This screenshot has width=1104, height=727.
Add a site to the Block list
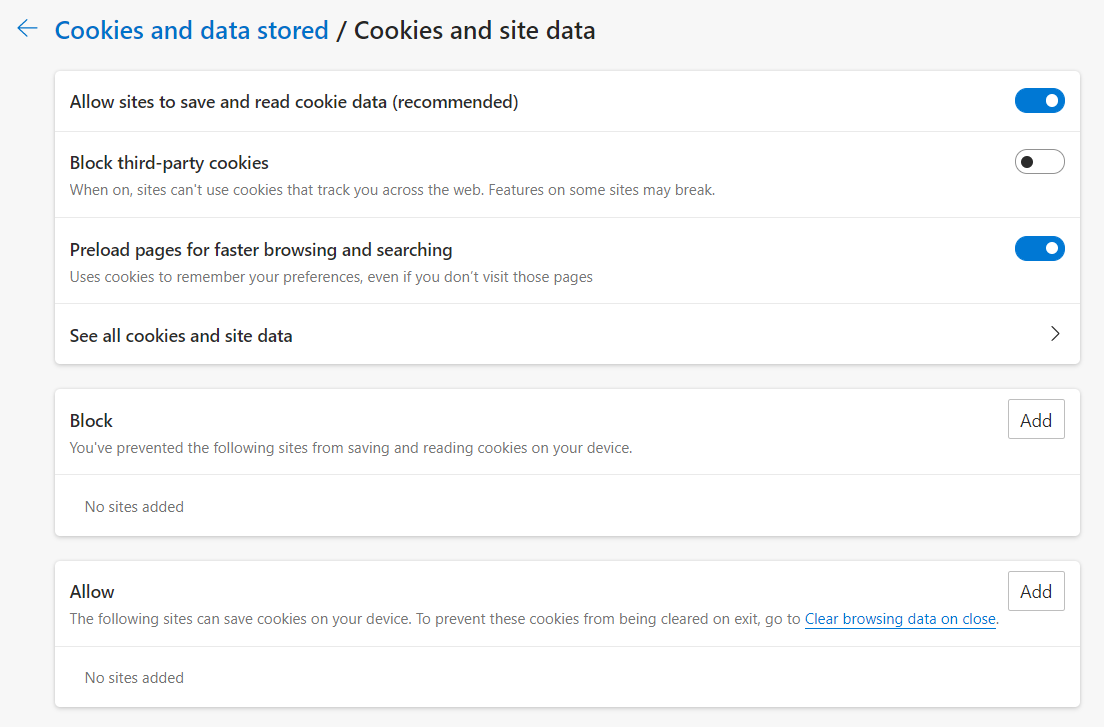1036,419
